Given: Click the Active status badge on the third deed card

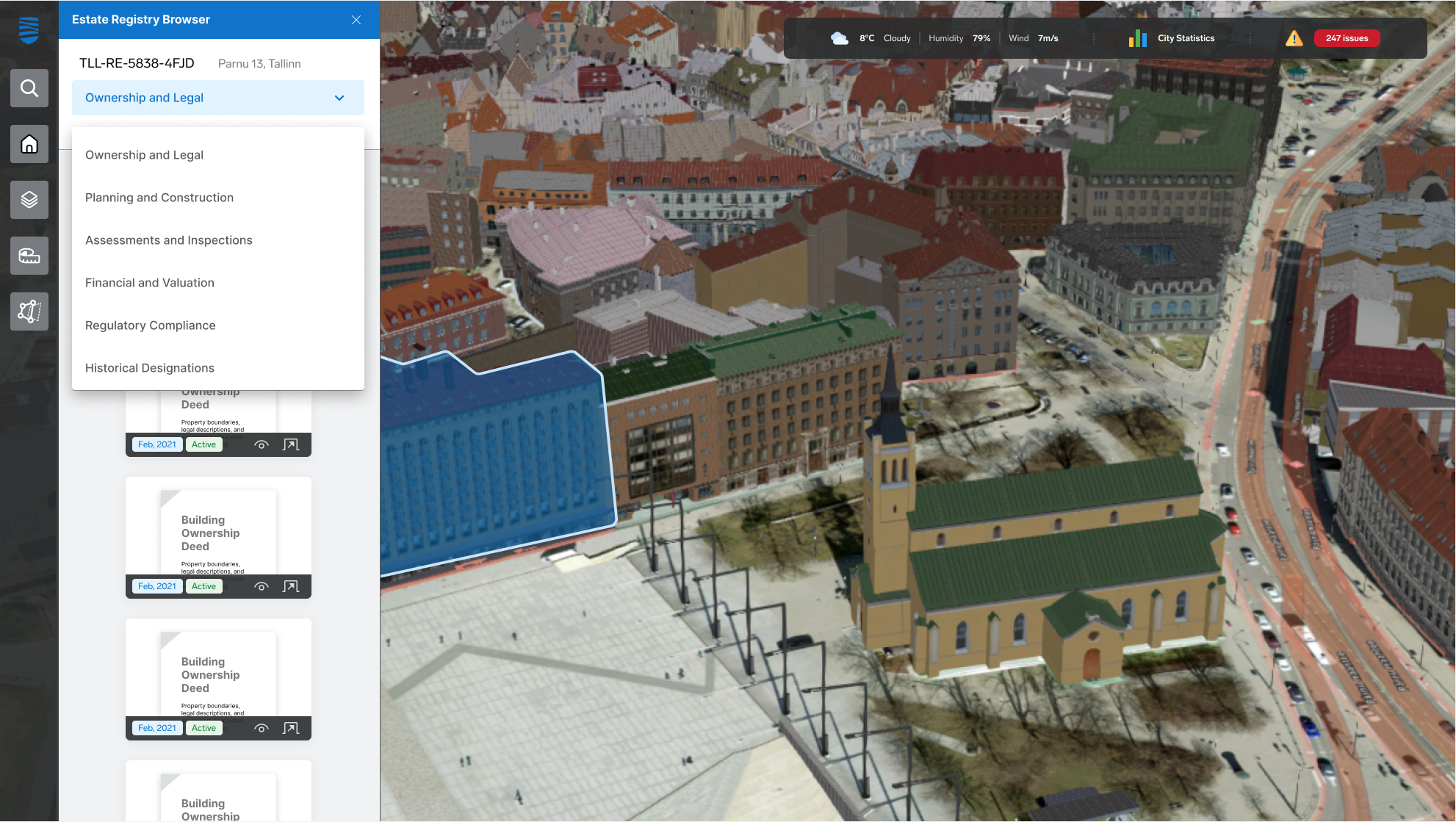Looking at the screenshot, I should pyautogui.click(x=204, y=728).
